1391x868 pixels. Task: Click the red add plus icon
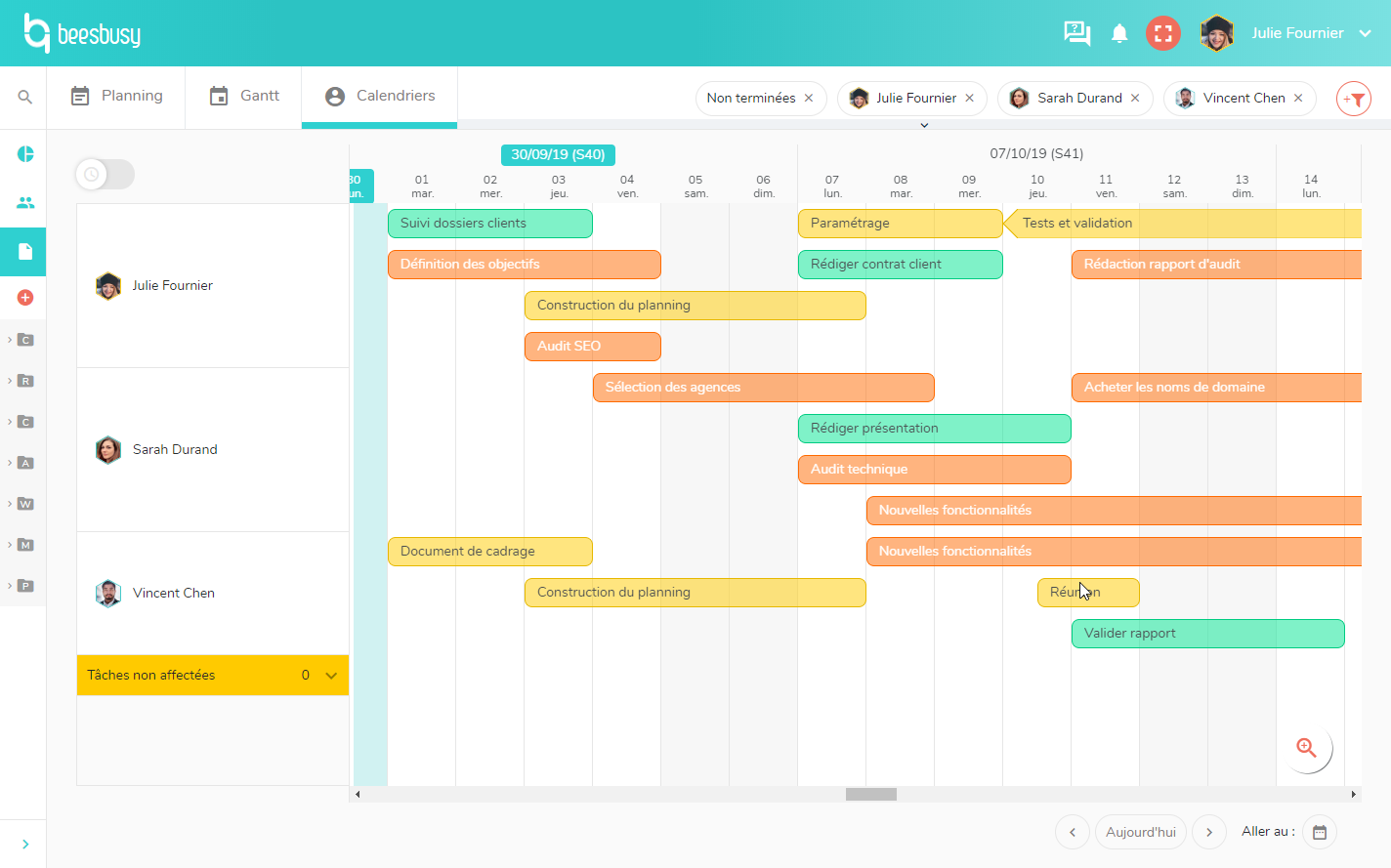pos(25,298)
